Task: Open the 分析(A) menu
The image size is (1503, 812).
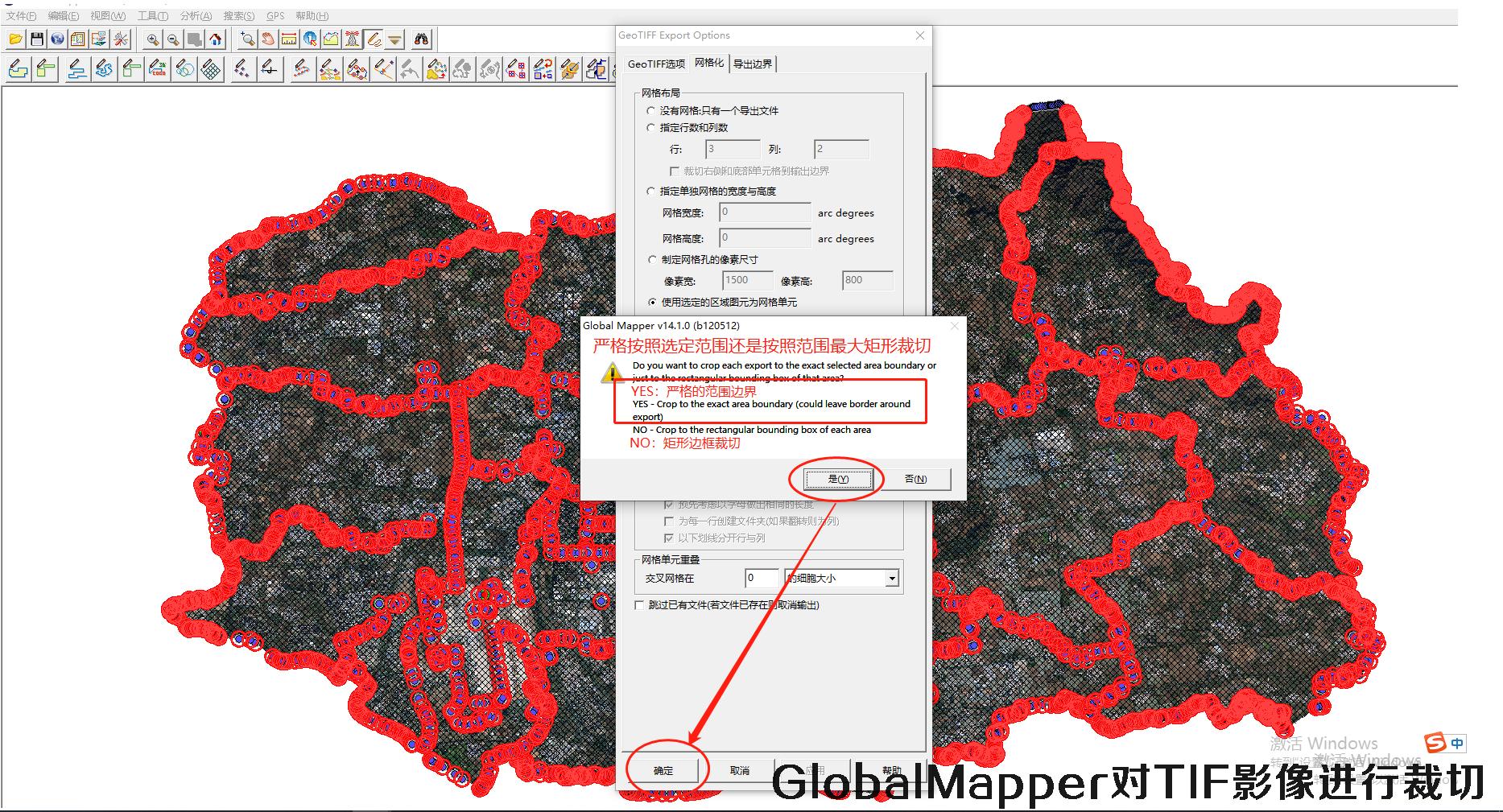Action: [196, 16]
